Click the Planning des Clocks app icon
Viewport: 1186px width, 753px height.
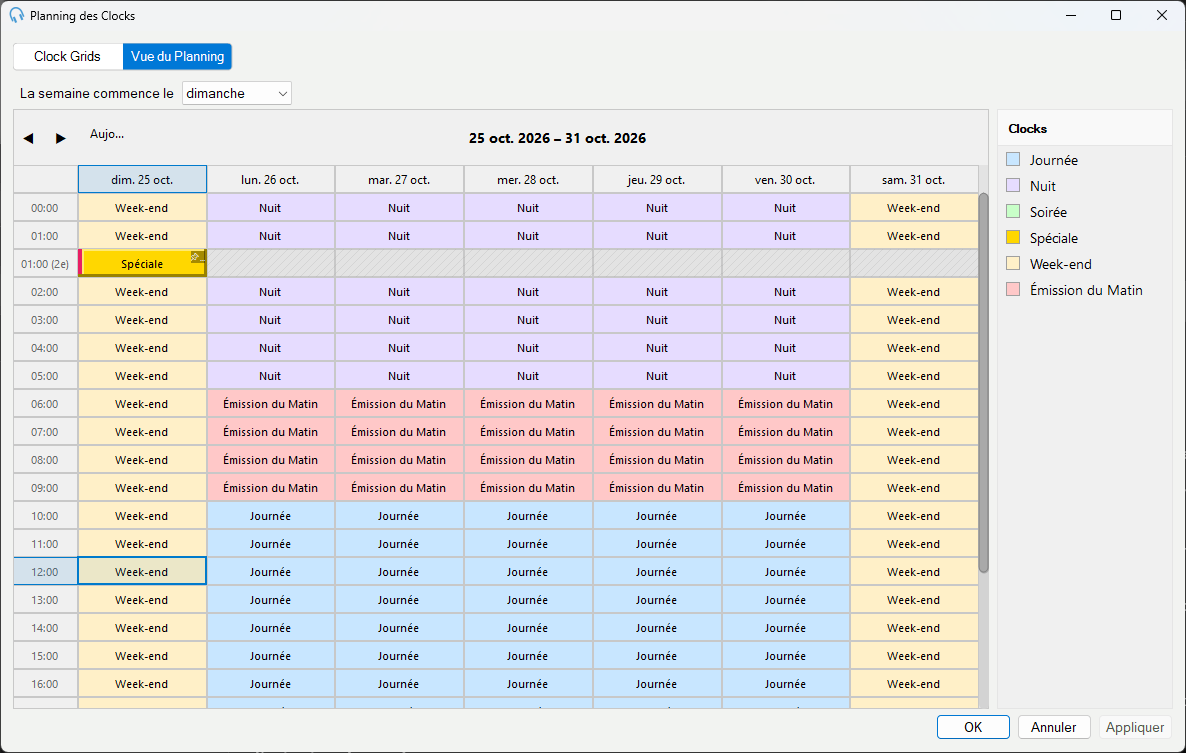[17, 15]
